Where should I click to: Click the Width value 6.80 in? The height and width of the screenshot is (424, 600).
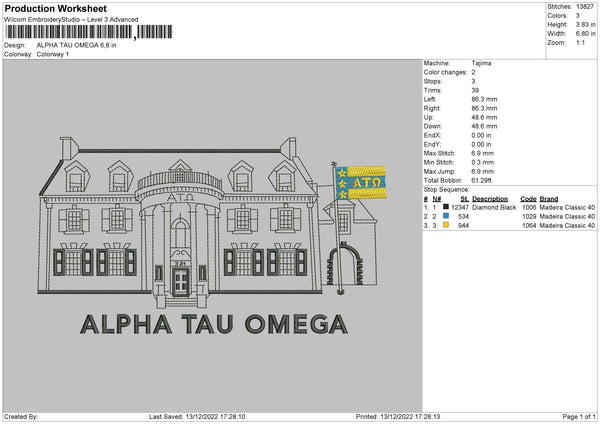[x=585, y=34]
